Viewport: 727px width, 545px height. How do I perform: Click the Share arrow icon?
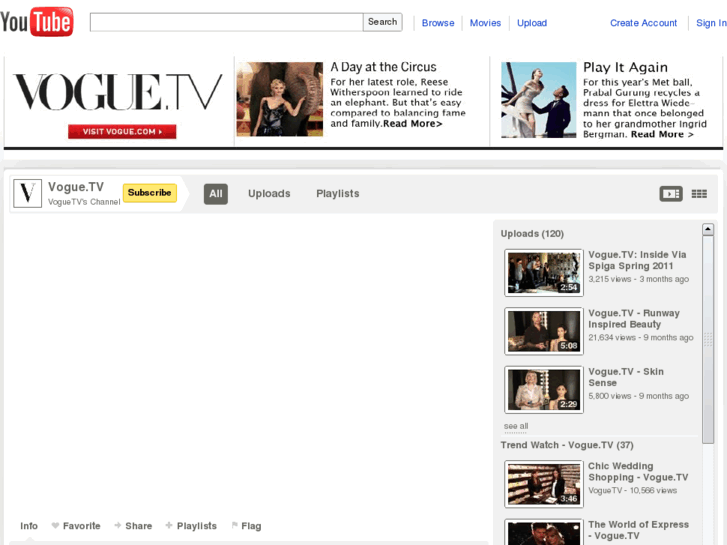118,526
